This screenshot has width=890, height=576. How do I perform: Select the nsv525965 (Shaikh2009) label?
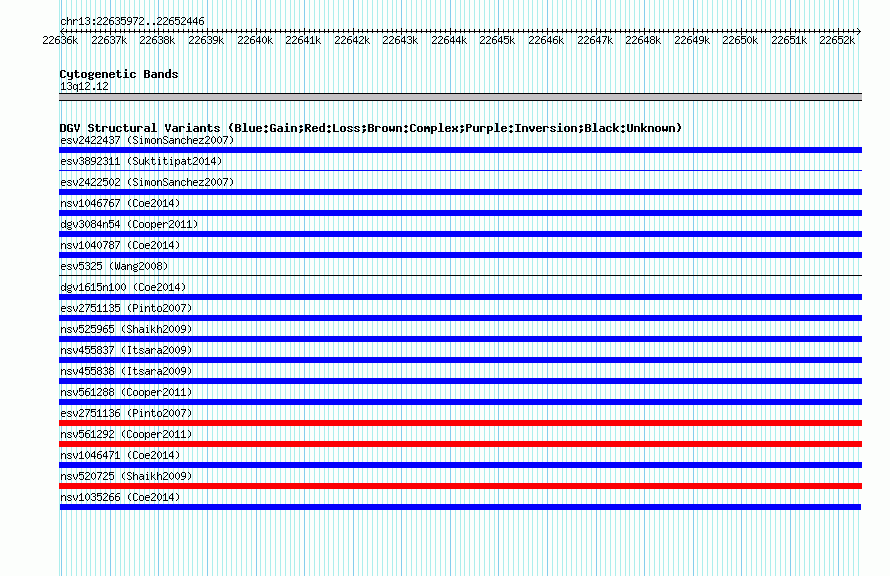click(x=126, y=329)
